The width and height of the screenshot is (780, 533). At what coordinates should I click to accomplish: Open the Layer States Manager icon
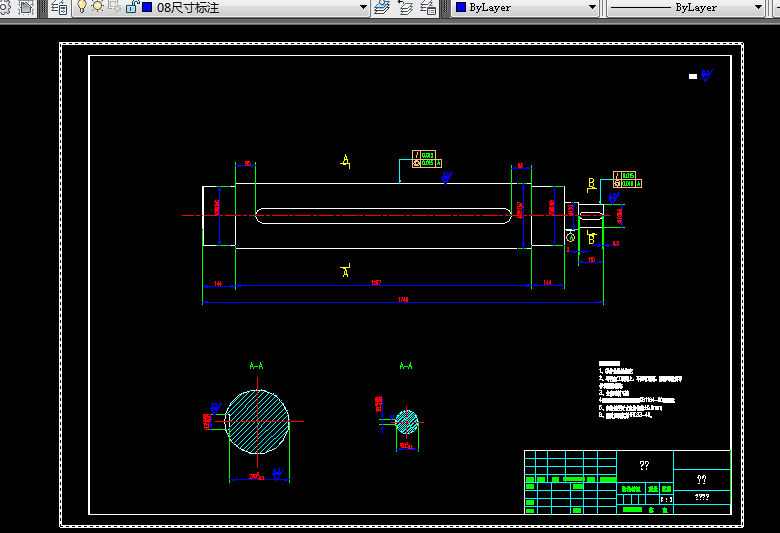pyautogui.click(x=428, y=7)
